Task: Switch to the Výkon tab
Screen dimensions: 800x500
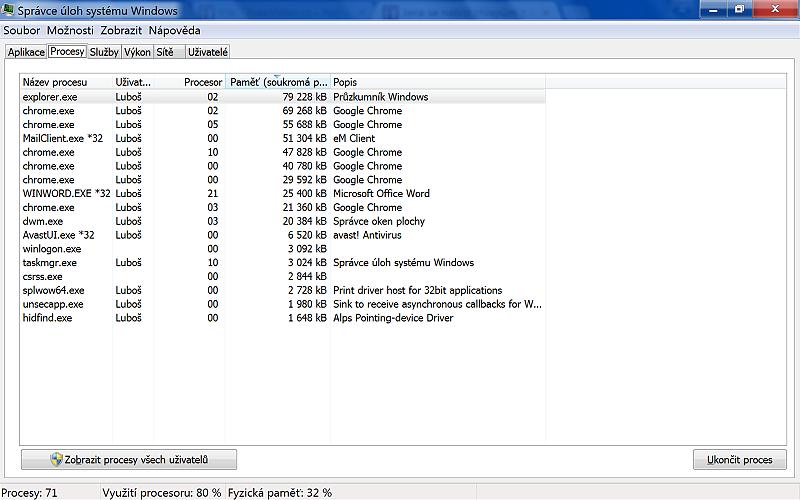Action: [x=137, y=52]
